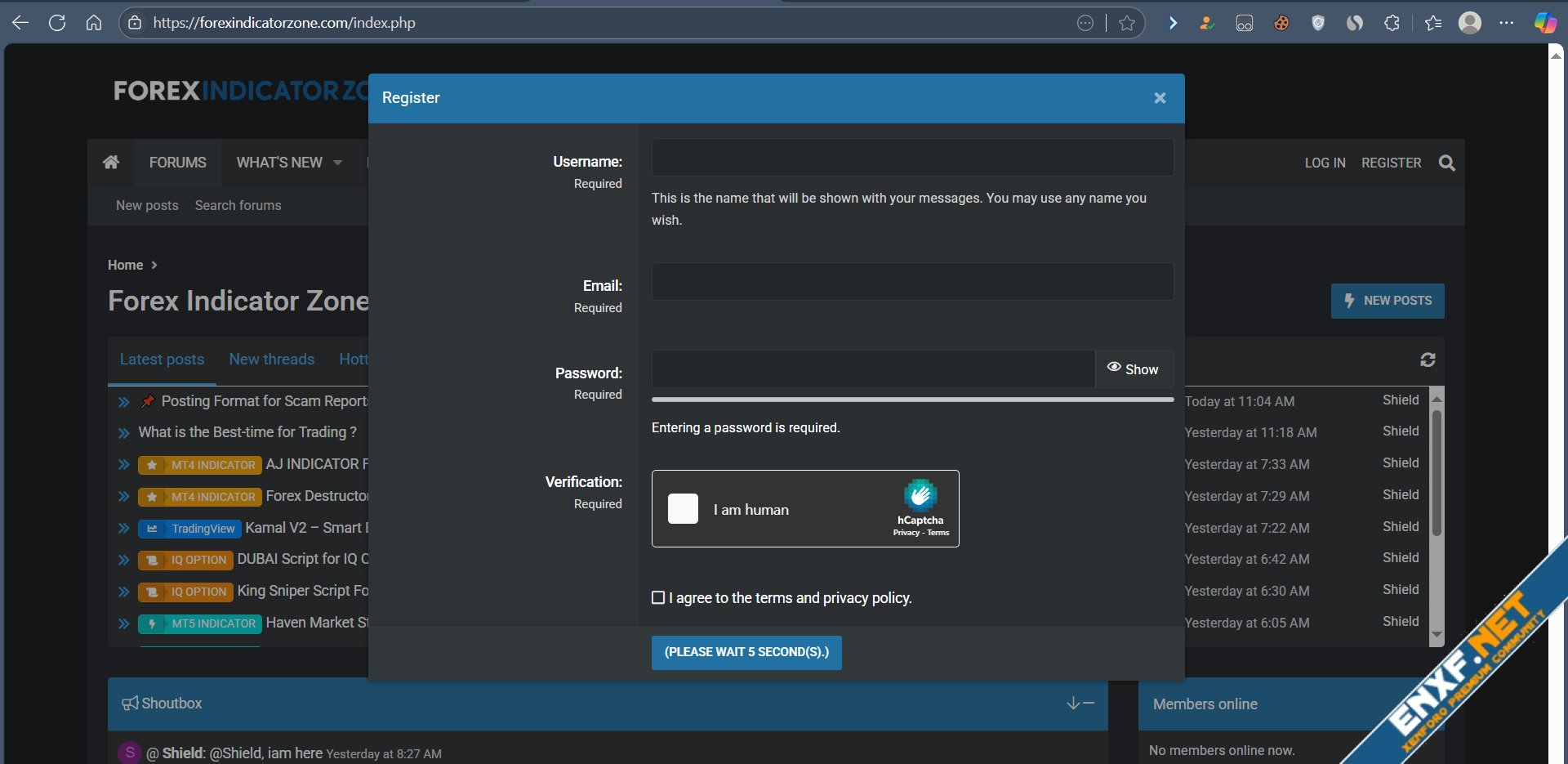Click the cookie extension icon in toolbar

(x=1281, y=23)
